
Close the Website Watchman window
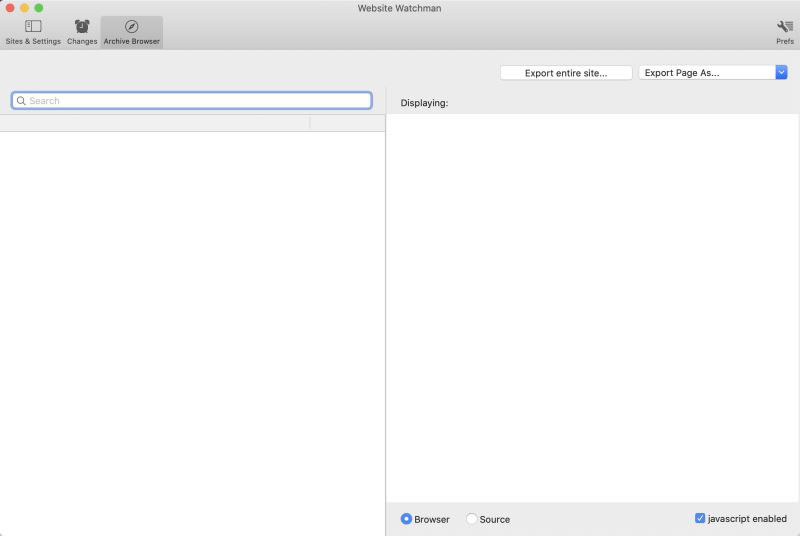point(10,8)
